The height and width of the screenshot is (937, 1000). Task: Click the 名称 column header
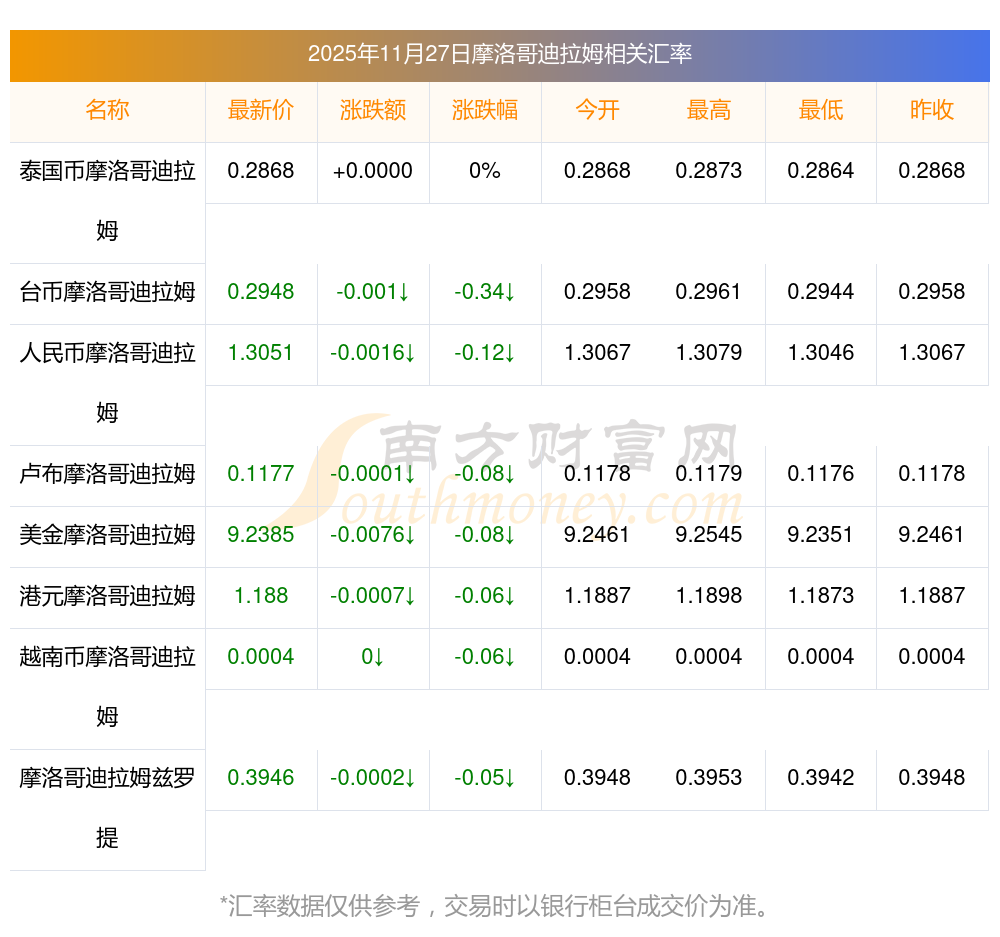(107, 111)
